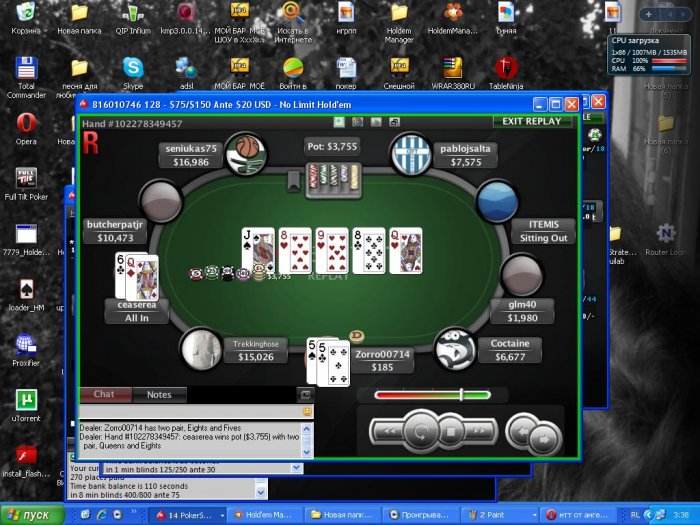Click the Zorro00714 $185 name plate

tap(382, 360)
